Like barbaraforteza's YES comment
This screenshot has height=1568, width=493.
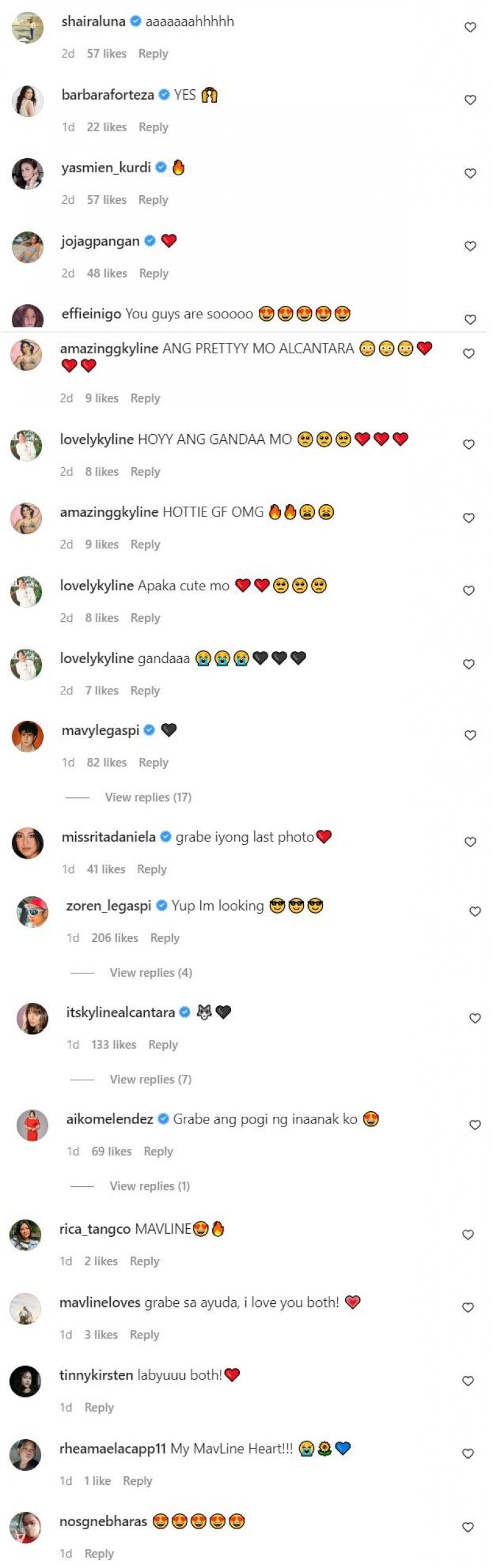[470, 100]
